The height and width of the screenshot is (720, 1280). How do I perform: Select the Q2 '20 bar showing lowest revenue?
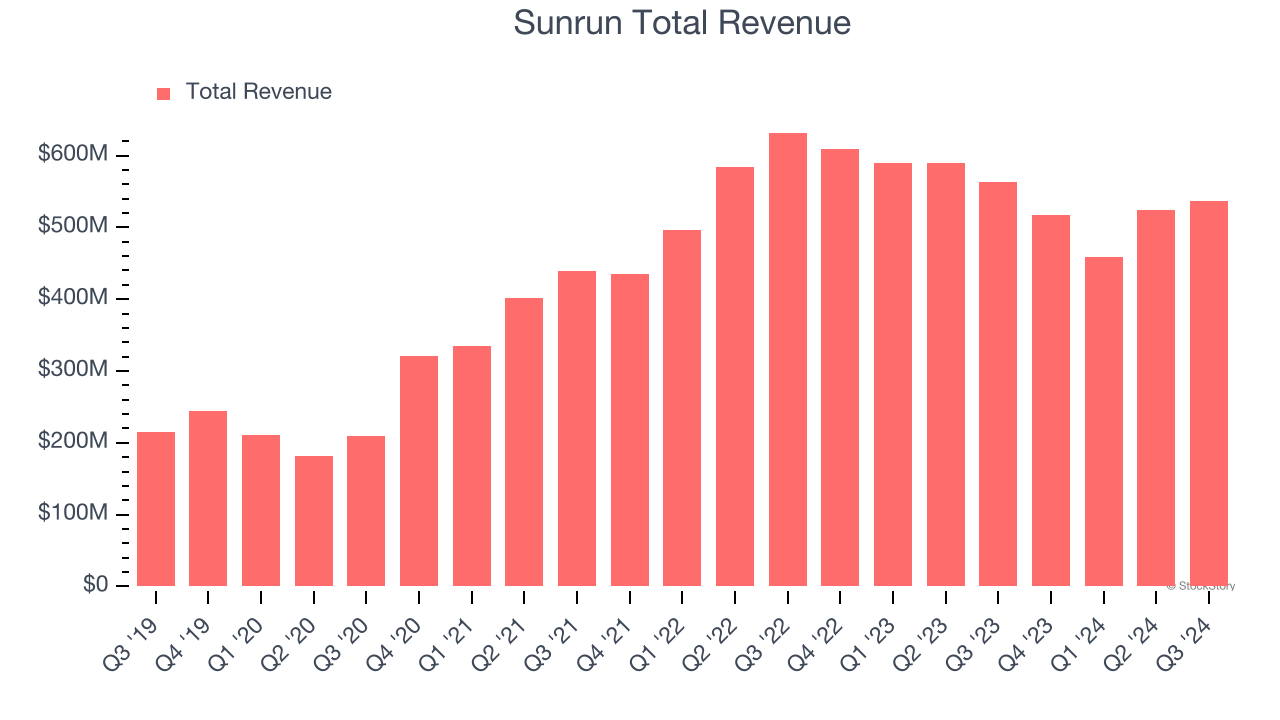[x=313, y=520]
